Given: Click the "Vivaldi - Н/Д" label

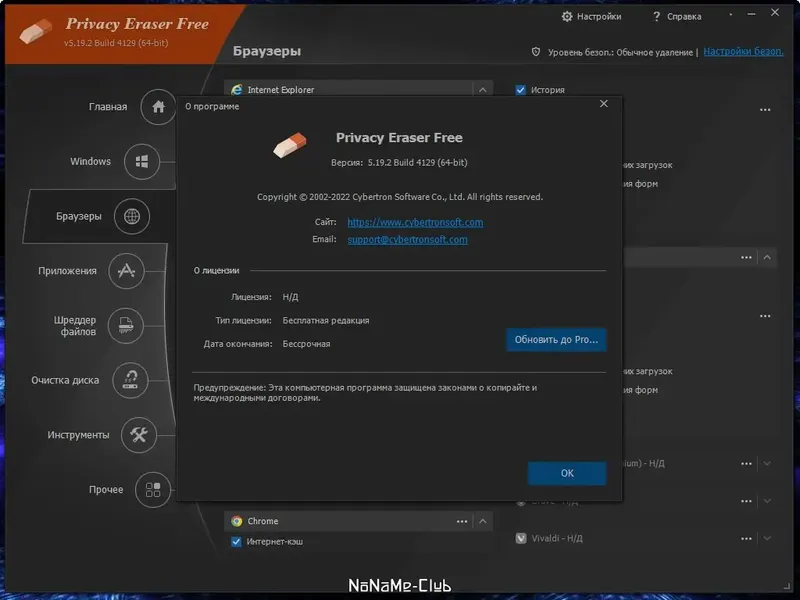Looking at the screenshot, I should (557, 538).
